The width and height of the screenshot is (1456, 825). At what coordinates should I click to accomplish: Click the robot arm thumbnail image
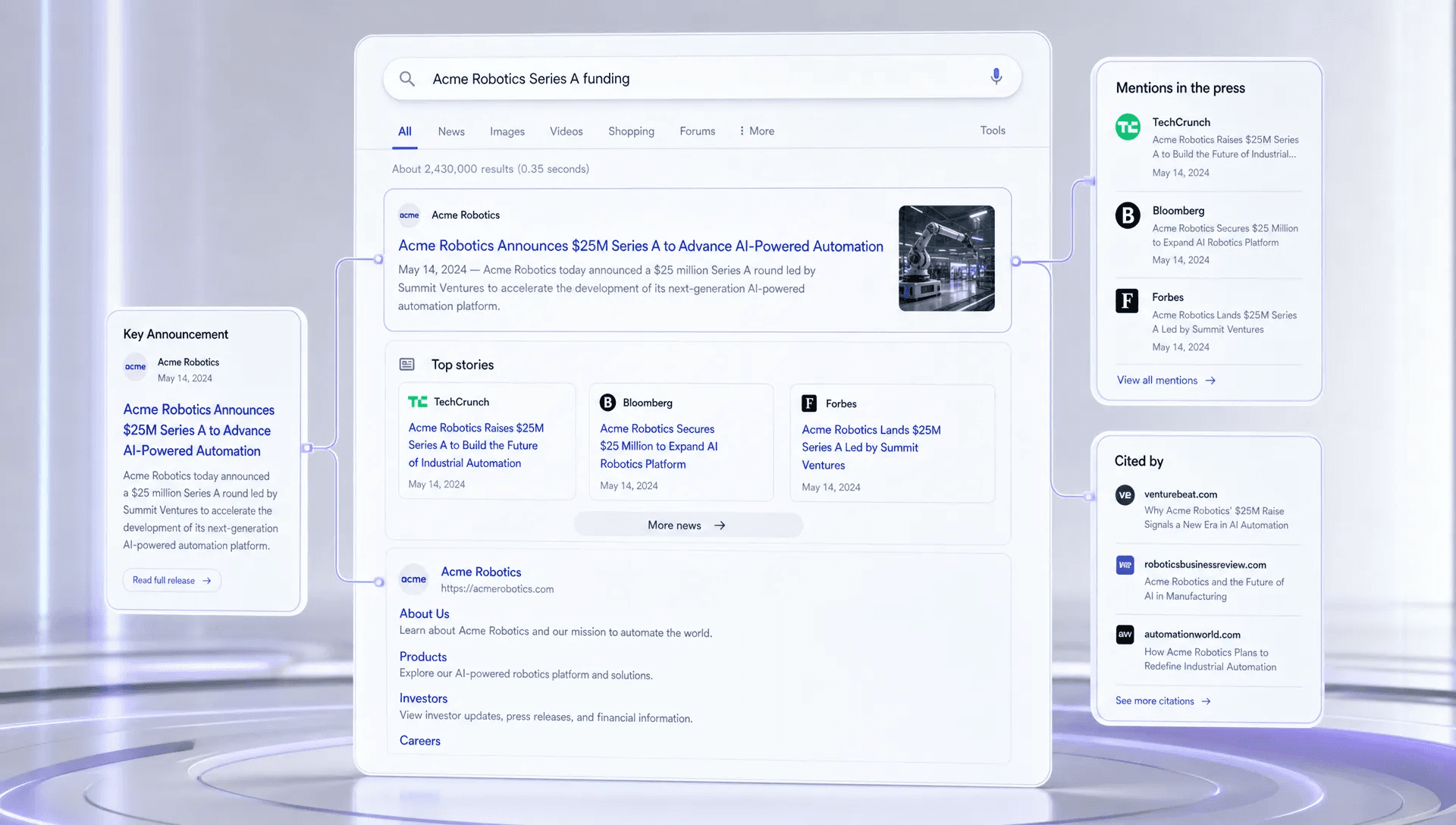pos(946,259)
